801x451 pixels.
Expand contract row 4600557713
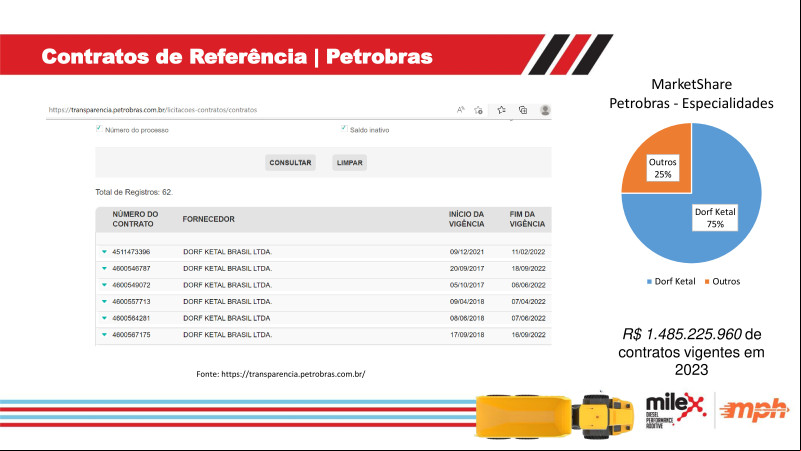point(104,301)
